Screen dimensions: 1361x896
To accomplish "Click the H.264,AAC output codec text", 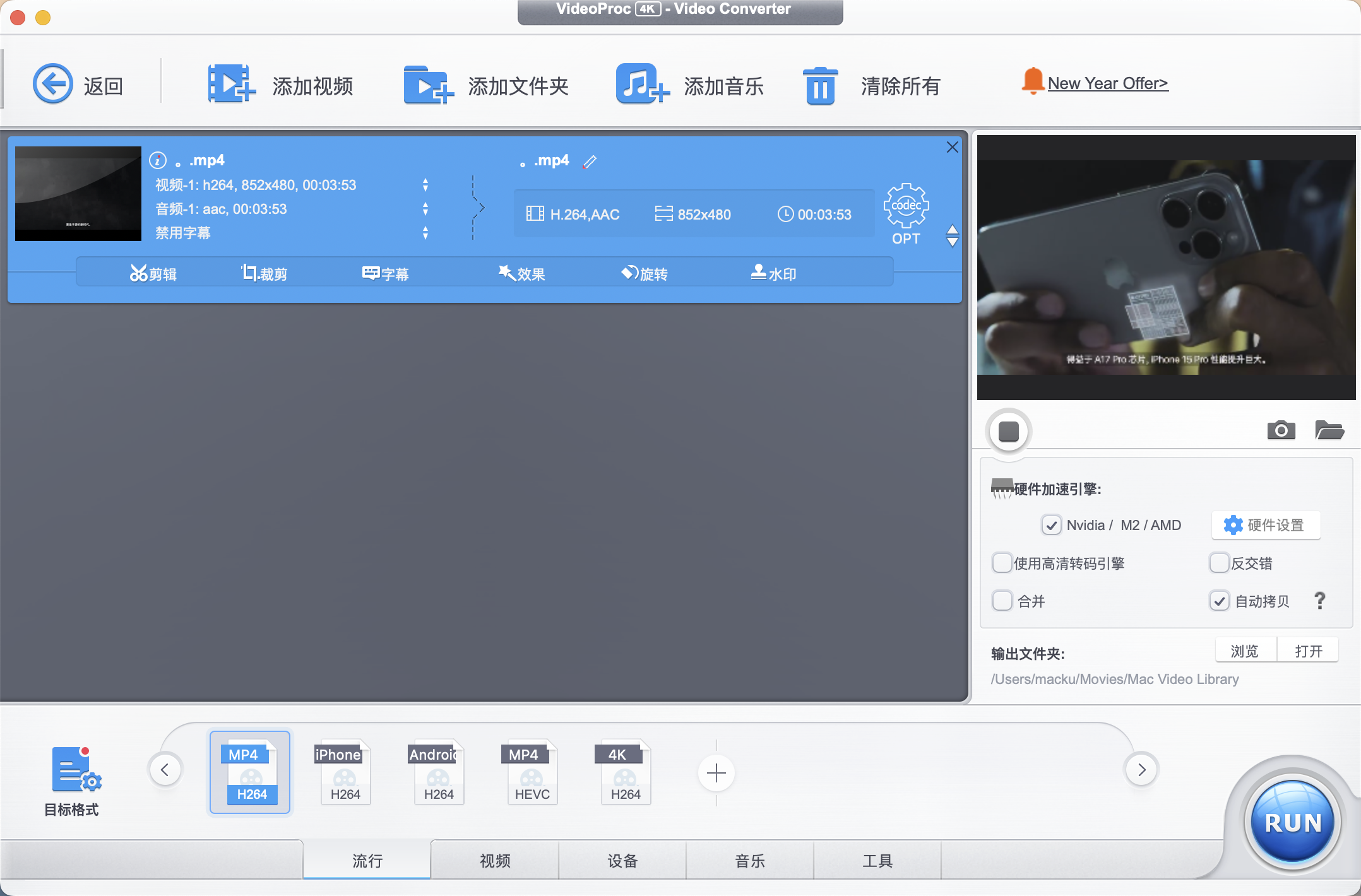I will pos(585,215).
